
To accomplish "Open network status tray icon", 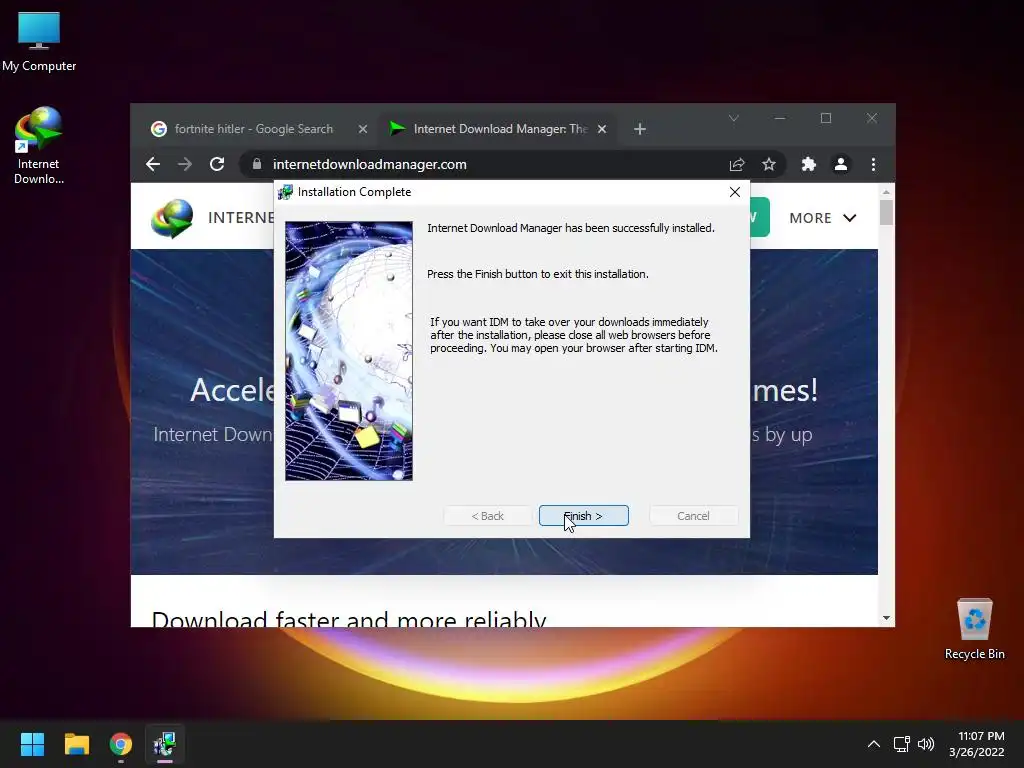I will [x=902, y=744].
